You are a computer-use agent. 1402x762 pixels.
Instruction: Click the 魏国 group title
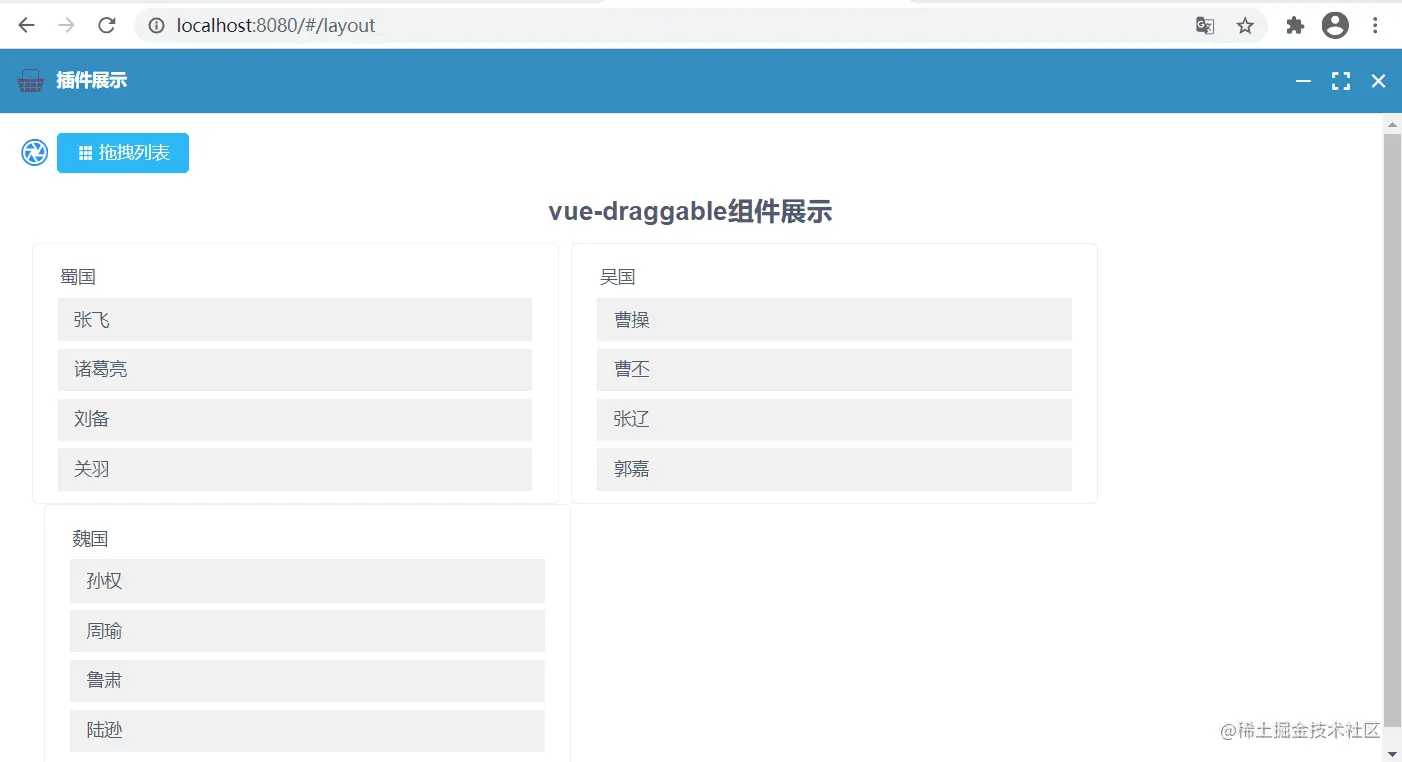[x=90, y=539]
